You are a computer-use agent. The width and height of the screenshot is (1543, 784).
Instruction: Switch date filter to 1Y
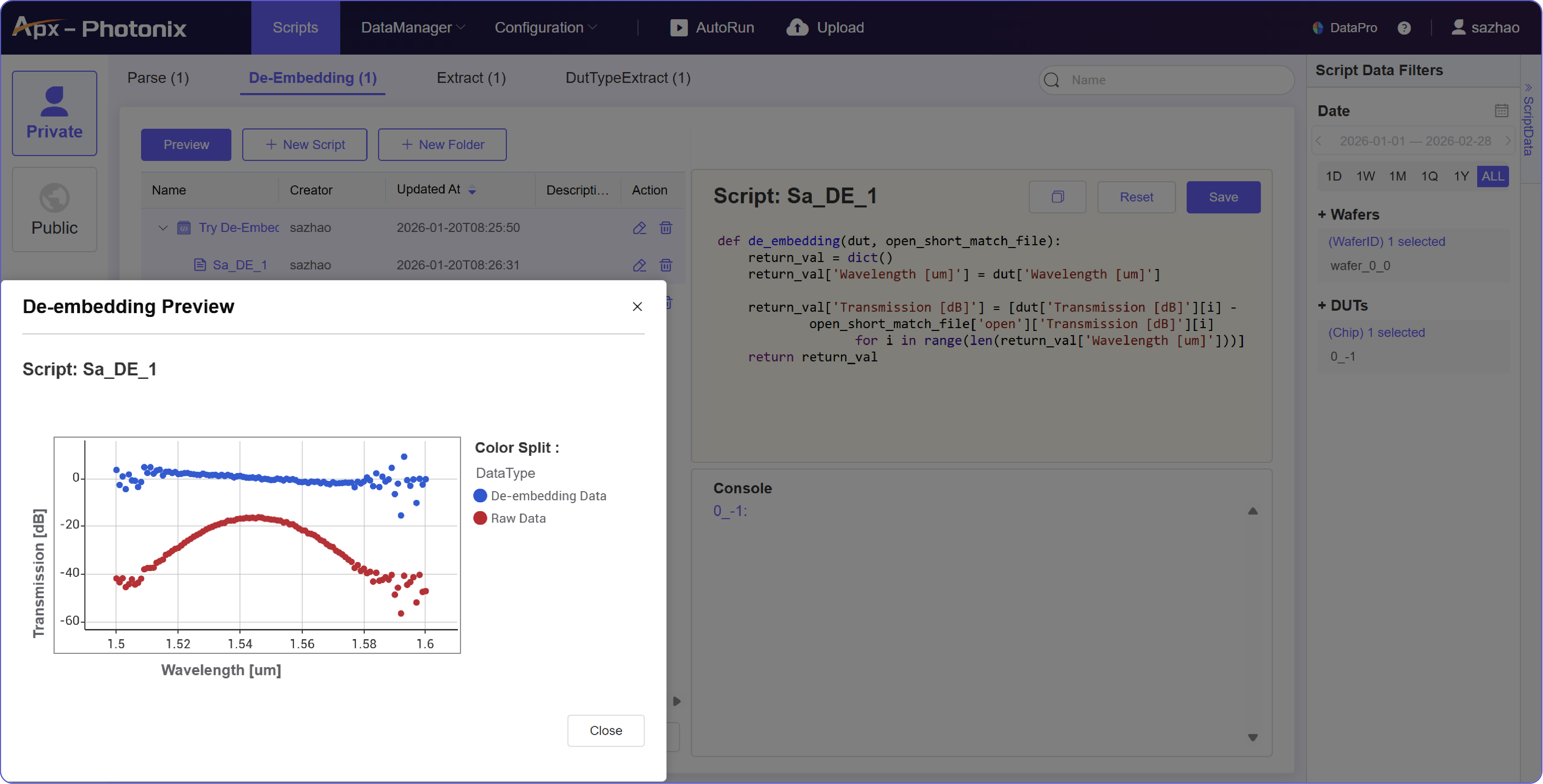pyautogui.click(x=1461, y=176)
